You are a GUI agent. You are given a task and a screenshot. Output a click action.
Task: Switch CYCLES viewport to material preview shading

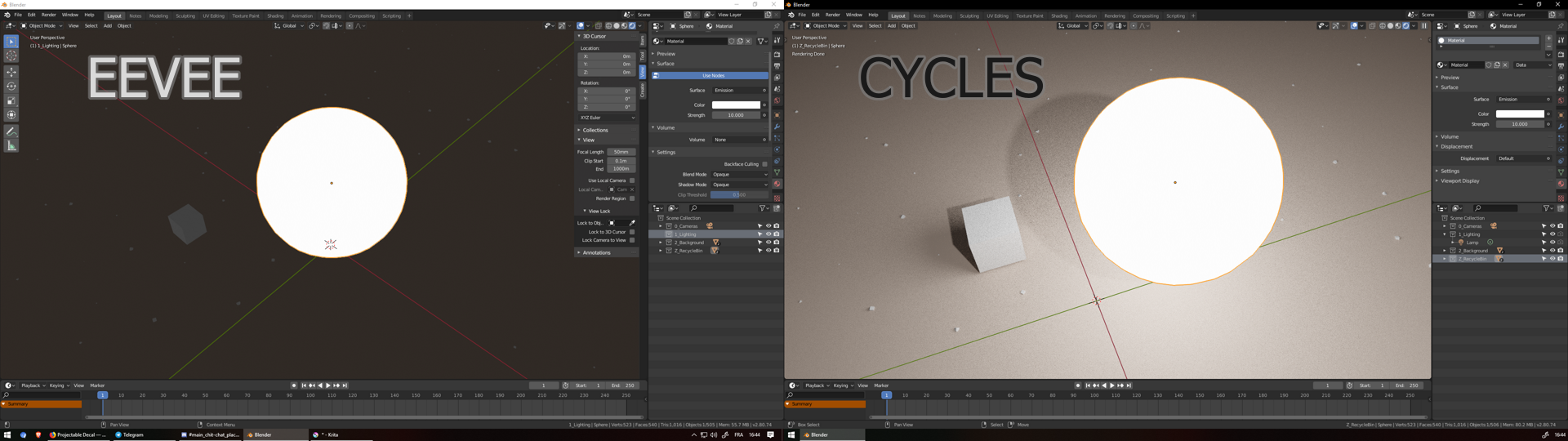1398,26
